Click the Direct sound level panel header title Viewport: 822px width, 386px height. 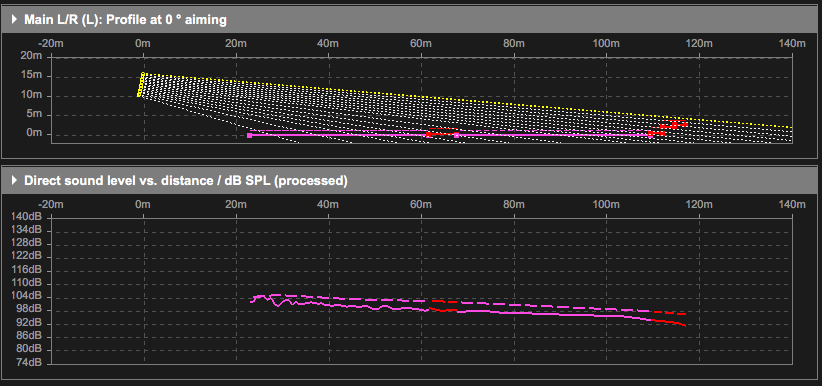click(x=186, y=181)
